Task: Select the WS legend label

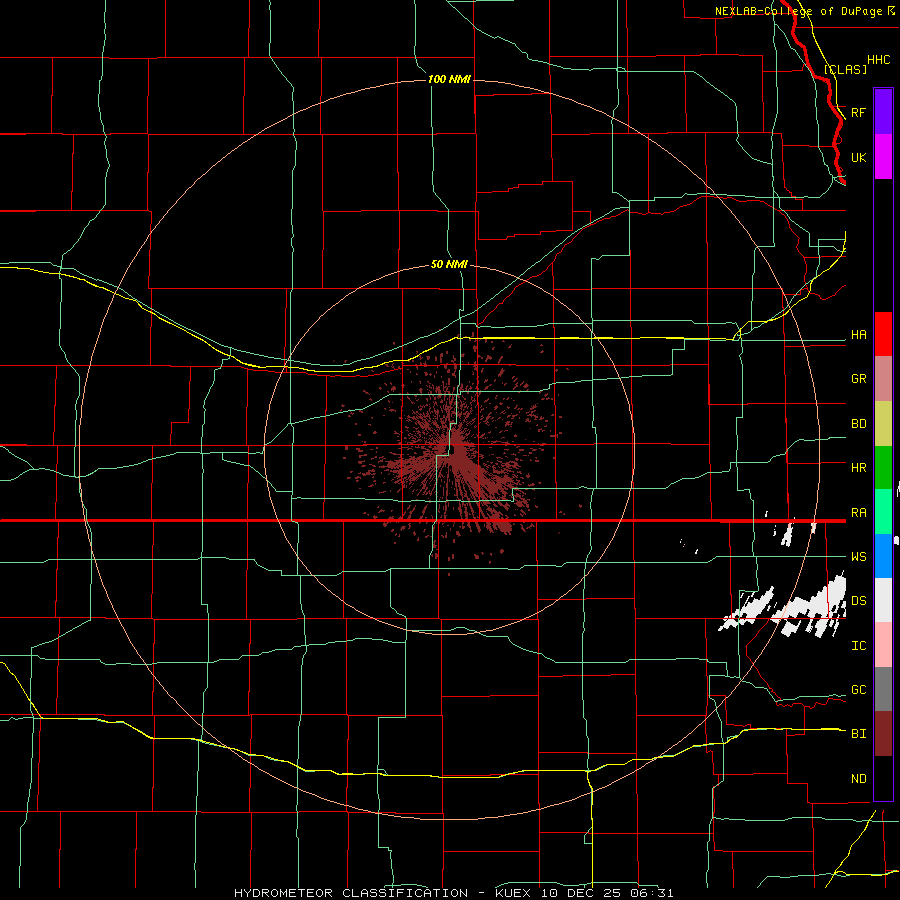Action: 858,557
